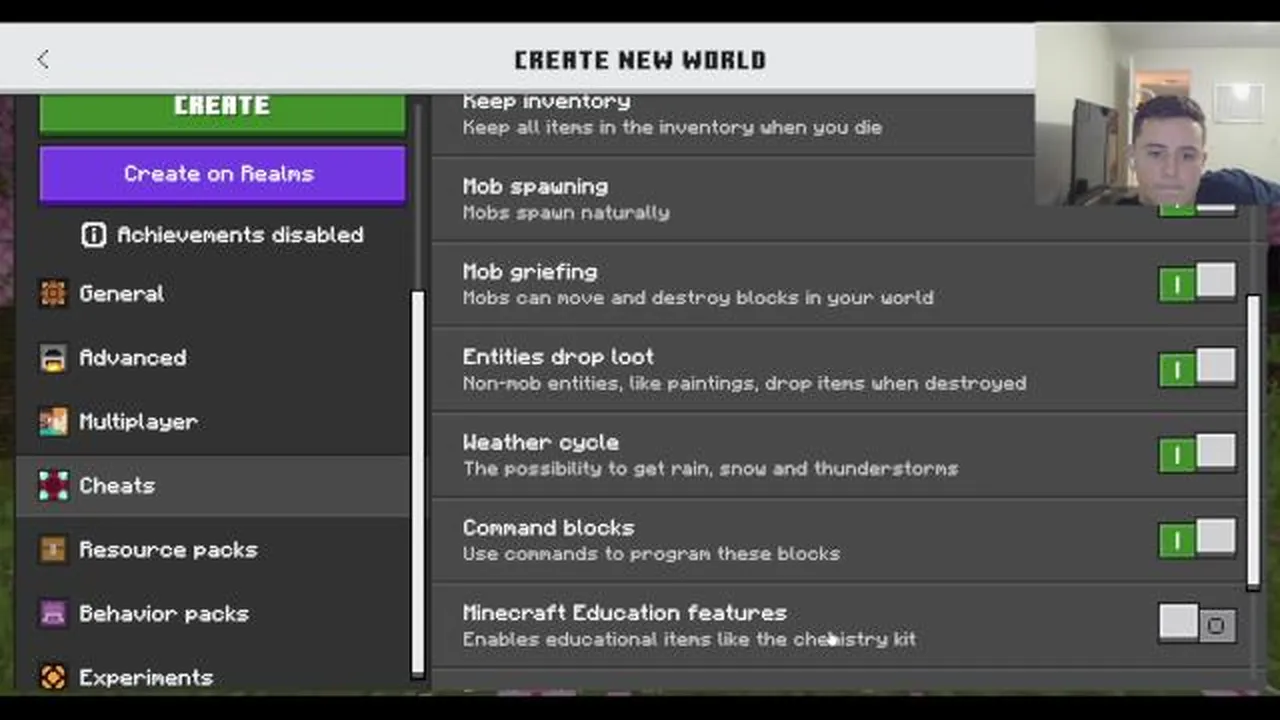Toggle Mob griefing off
Screen dimensions: 1280x720
click(1197, 284)
